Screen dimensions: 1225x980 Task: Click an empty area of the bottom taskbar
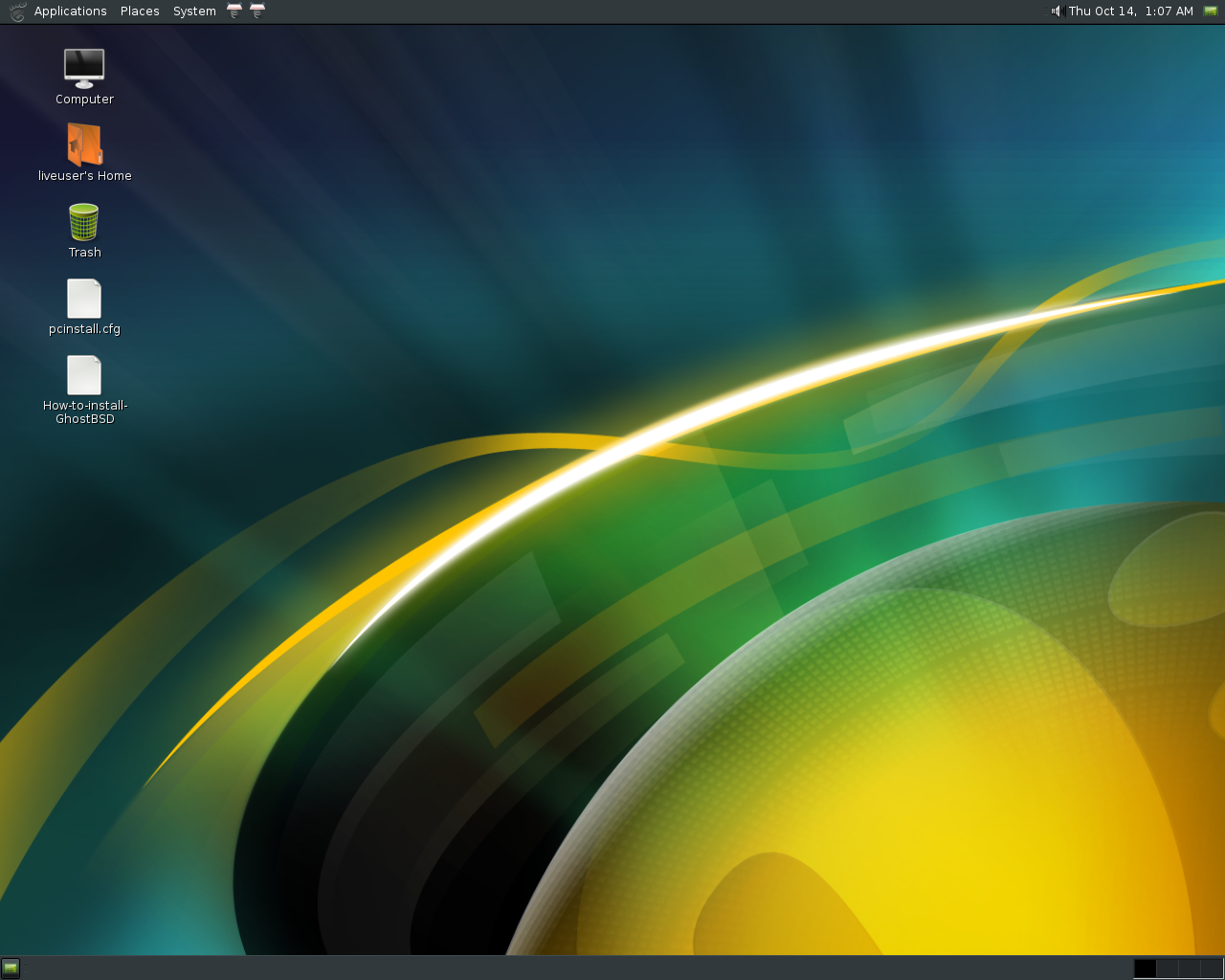[x=574, y=969]
